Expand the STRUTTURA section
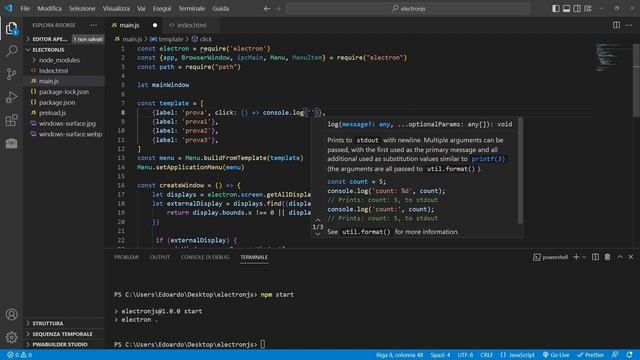The width and height of the screenshot is (640, 360). pos(64,323)
